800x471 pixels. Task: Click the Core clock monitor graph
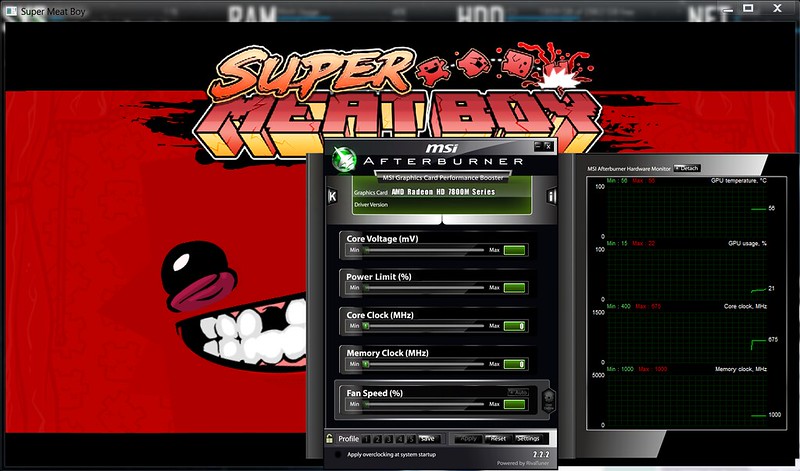(686, 337)
